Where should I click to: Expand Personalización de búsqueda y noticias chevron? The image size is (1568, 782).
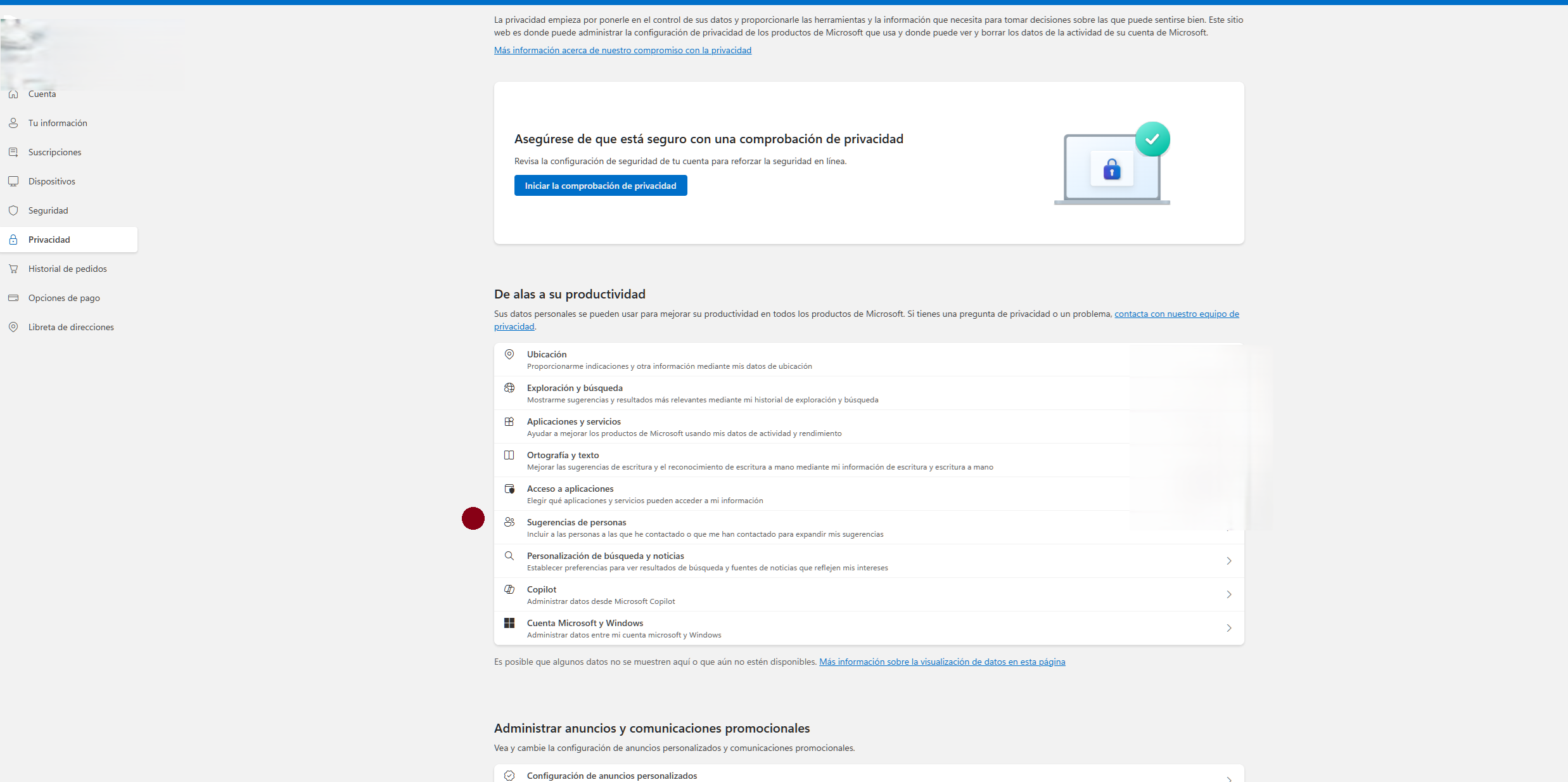coord(1228,561)
